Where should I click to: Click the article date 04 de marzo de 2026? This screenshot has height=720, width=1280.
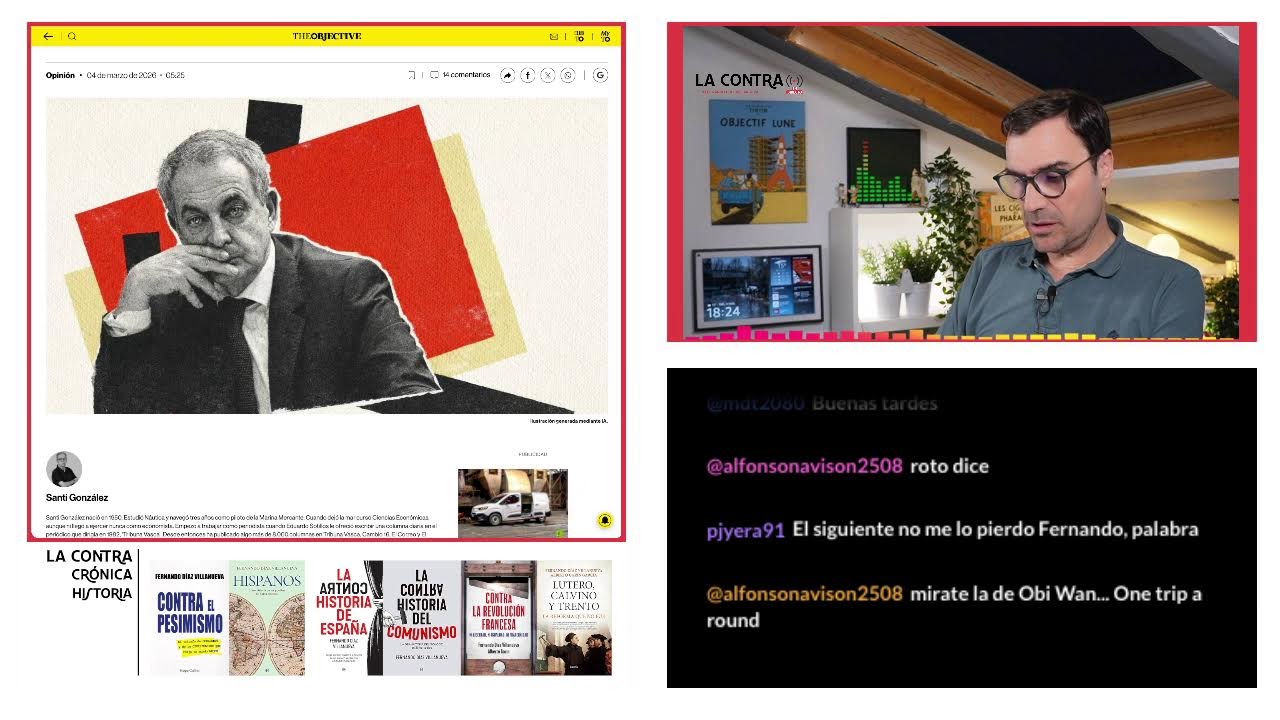point(121,75)
